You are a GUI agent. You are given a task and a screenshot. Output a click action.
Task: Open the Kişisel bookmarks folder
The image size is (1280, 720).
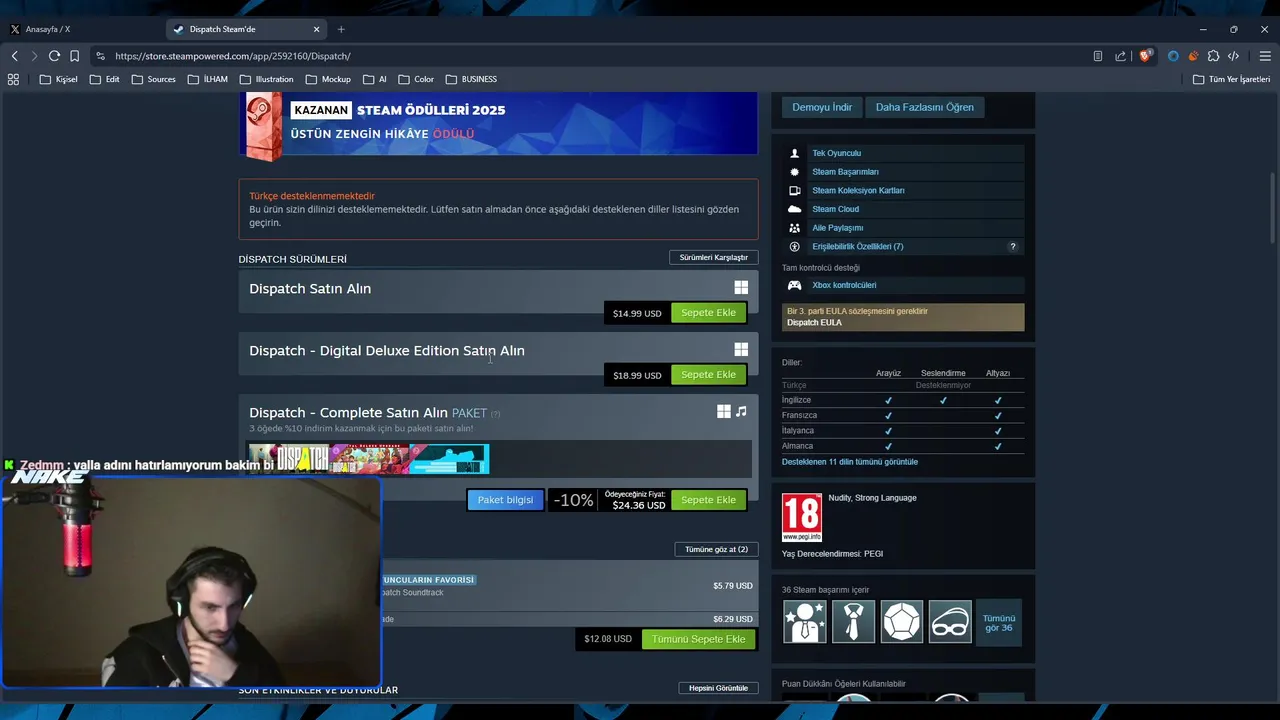pos(58,79)
